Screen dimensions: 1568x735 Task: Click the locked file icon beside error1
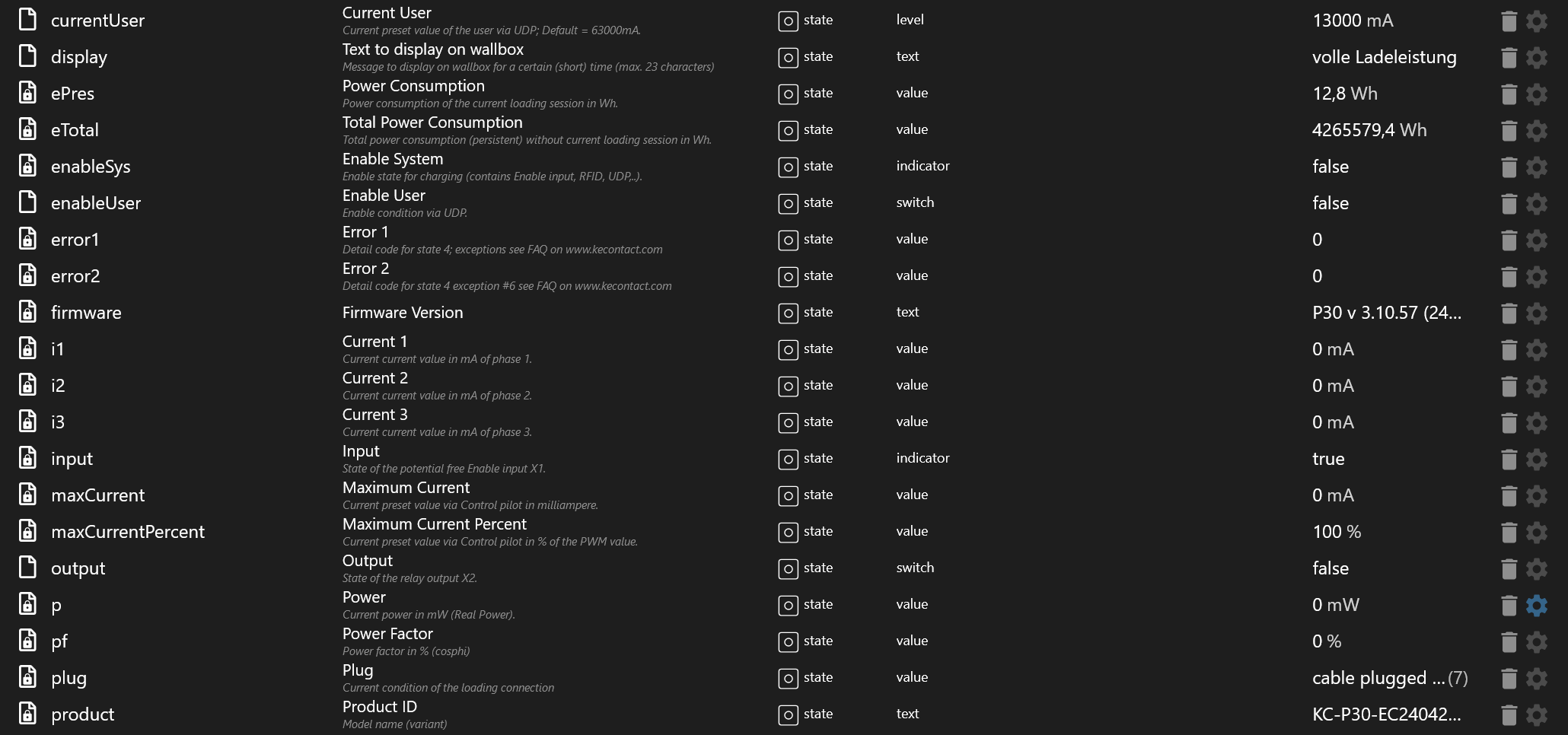click(x=27, y=240)
